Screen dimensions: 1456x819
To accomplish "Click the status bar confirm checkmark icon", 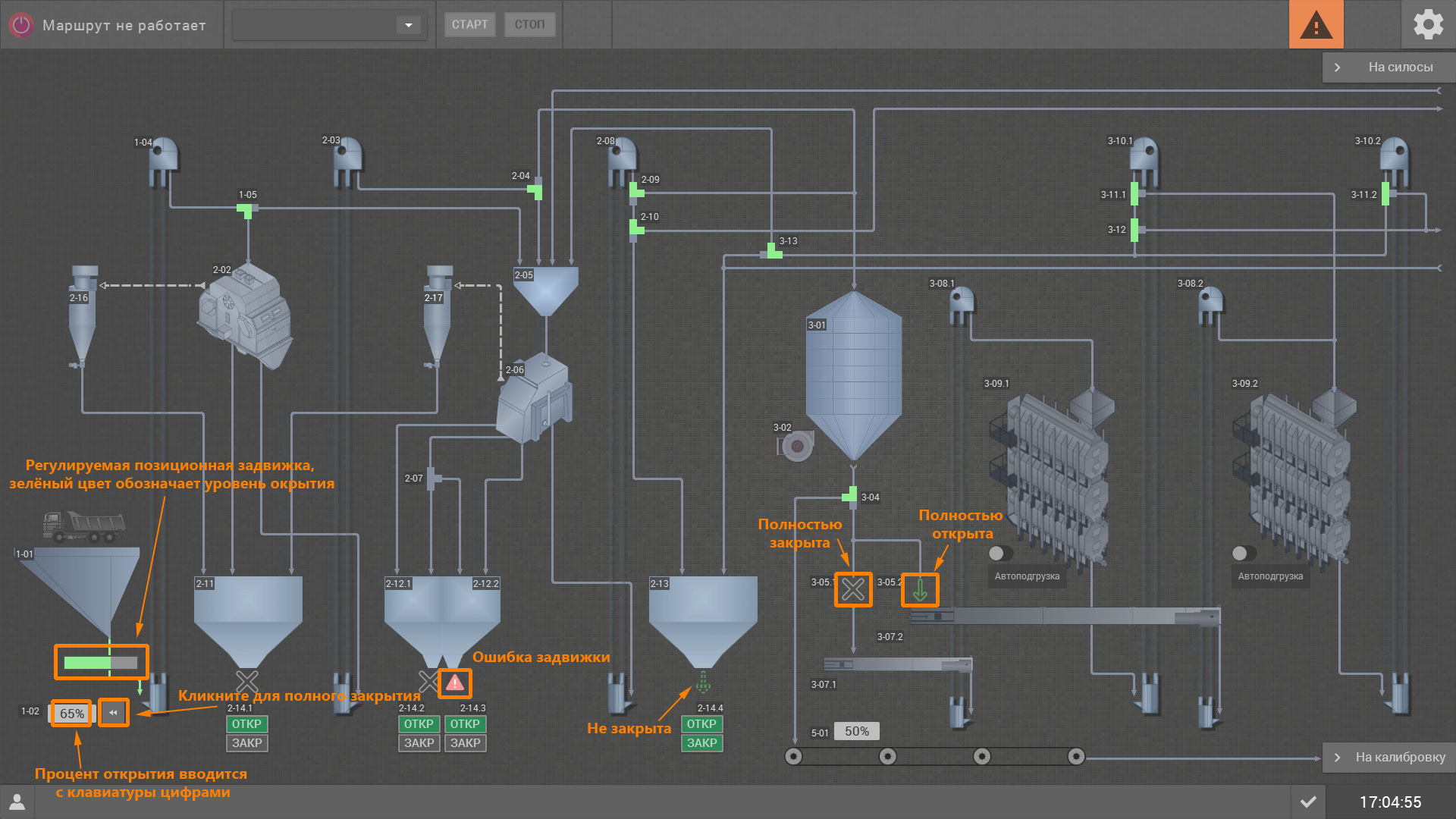I will [1308, 802].
